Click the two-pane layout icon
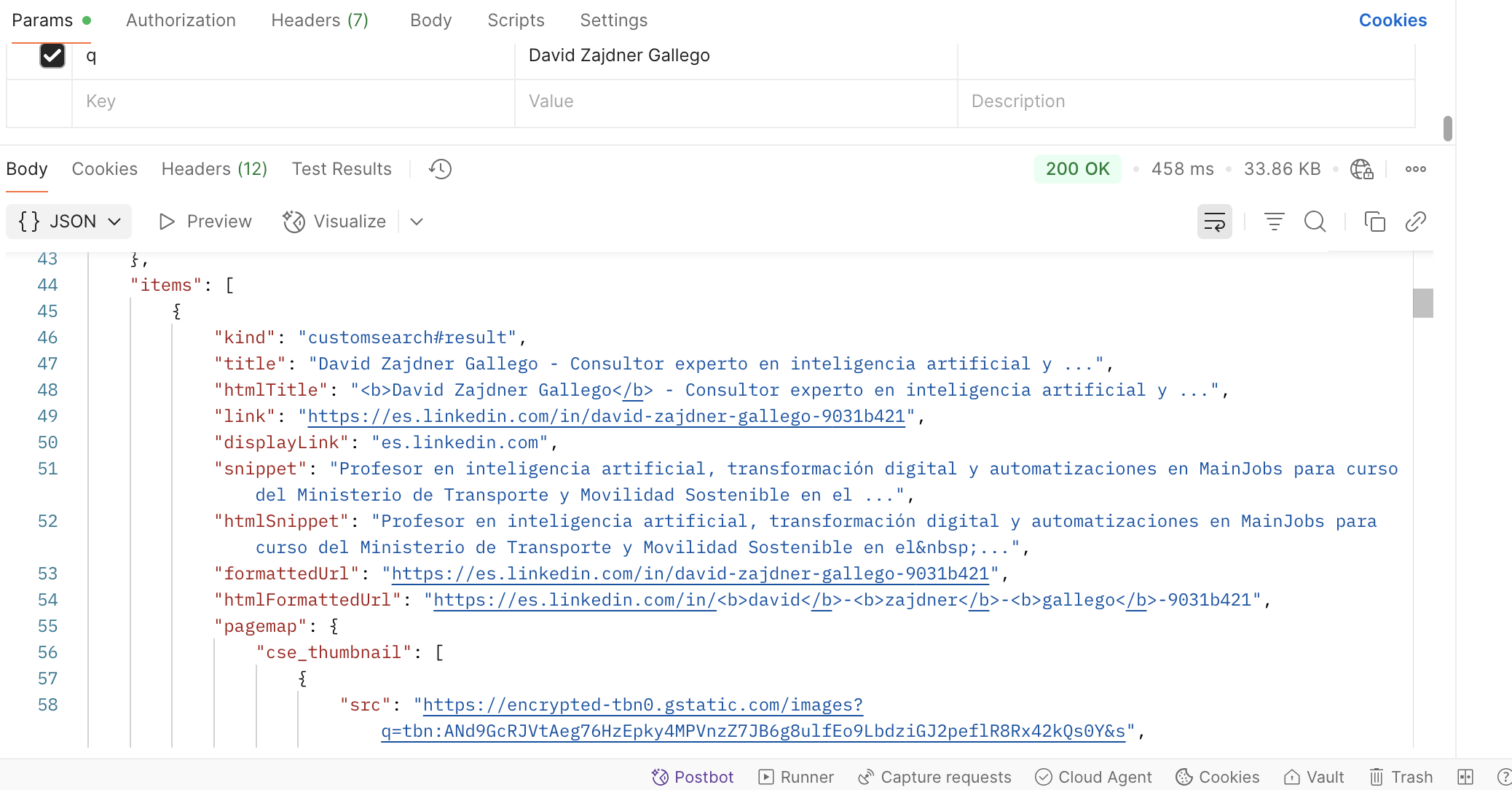This screenshot has width=1512, height=790. (1465, 777)
